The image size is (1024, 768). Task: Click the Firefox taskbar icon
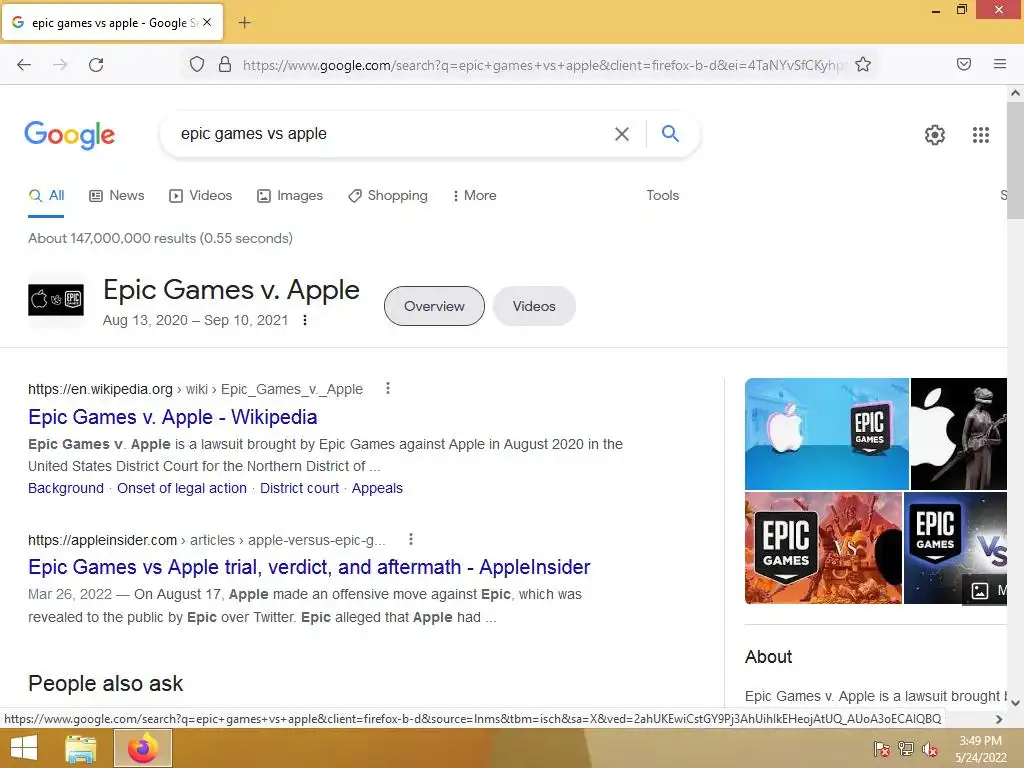point(143,748)
